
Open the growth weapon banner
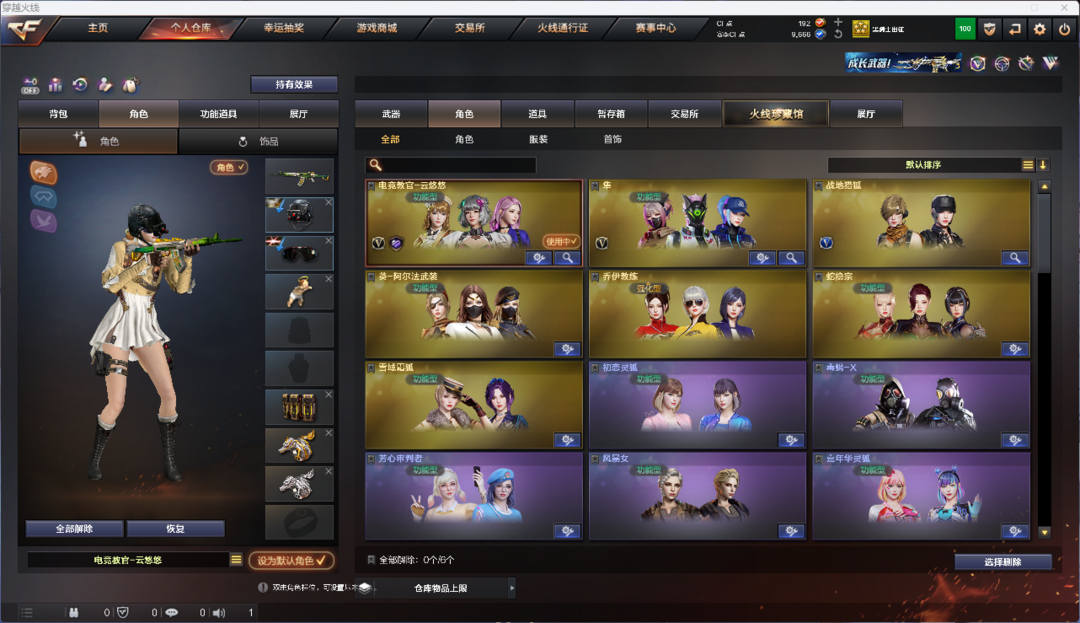tap(903, 64)
